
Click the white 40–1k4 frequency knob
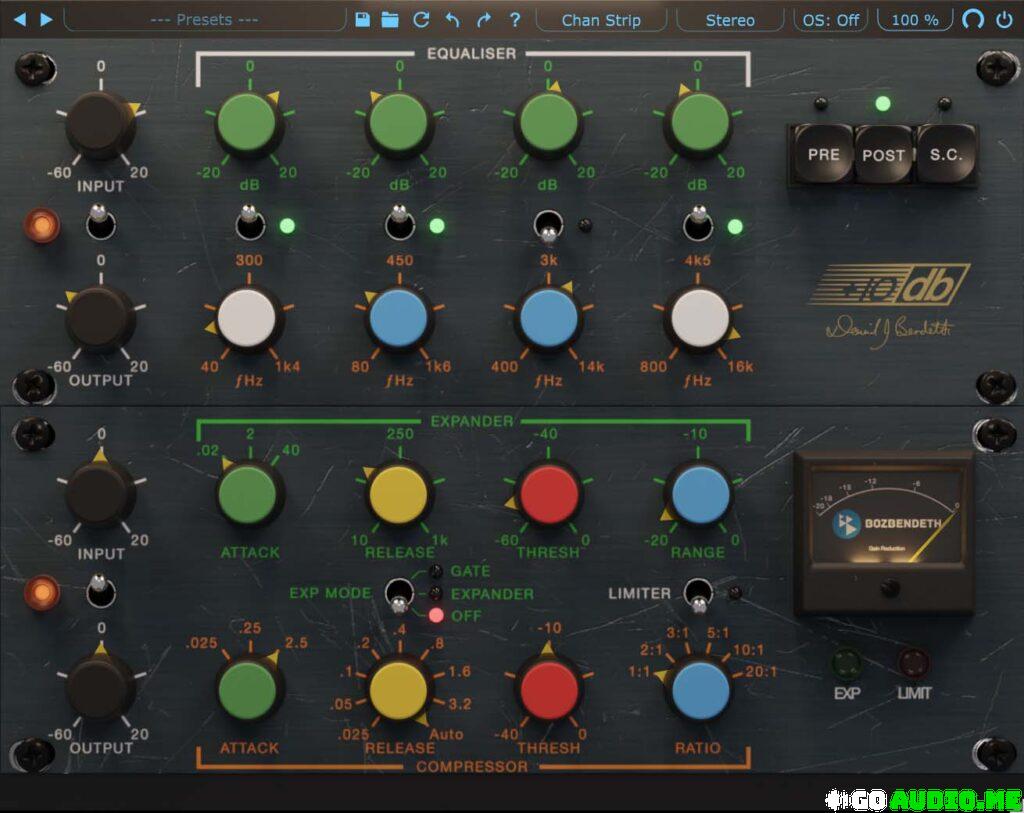[247, 319]
